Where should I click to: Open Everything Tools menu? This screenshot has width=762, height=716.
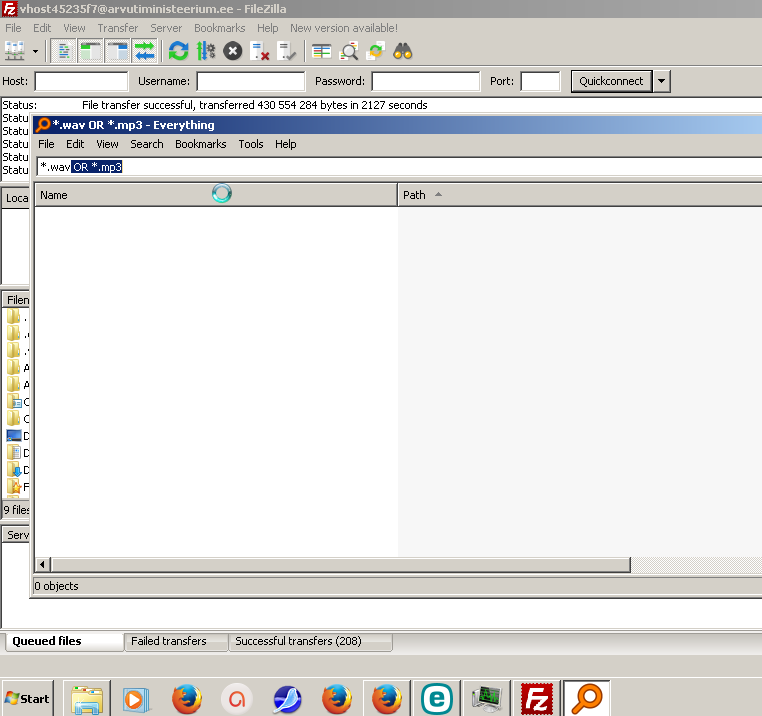251,144
